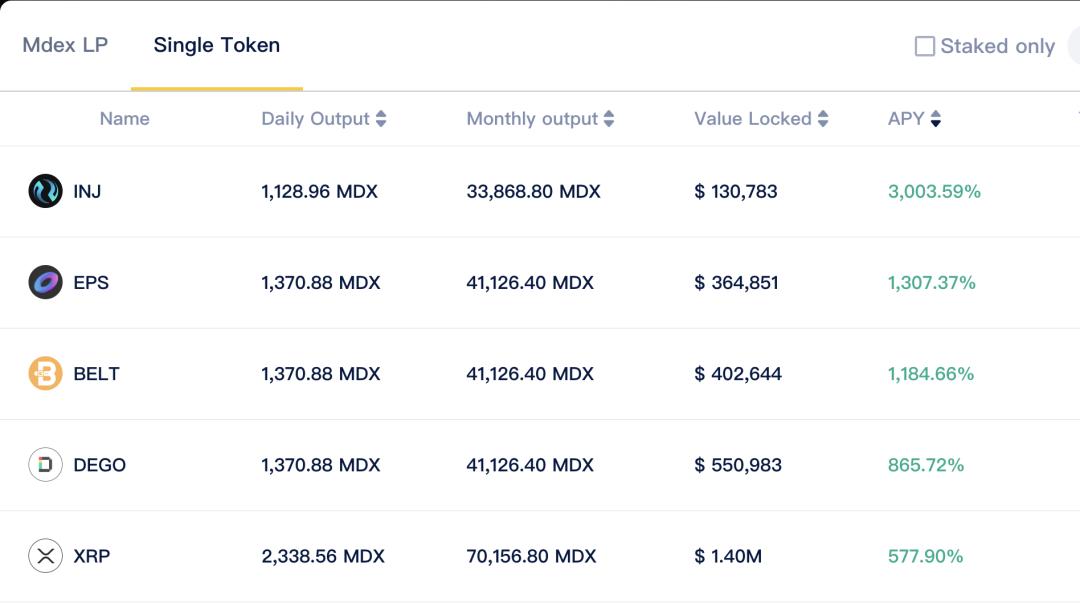Click the DEGO token icon

pos(45,465)
